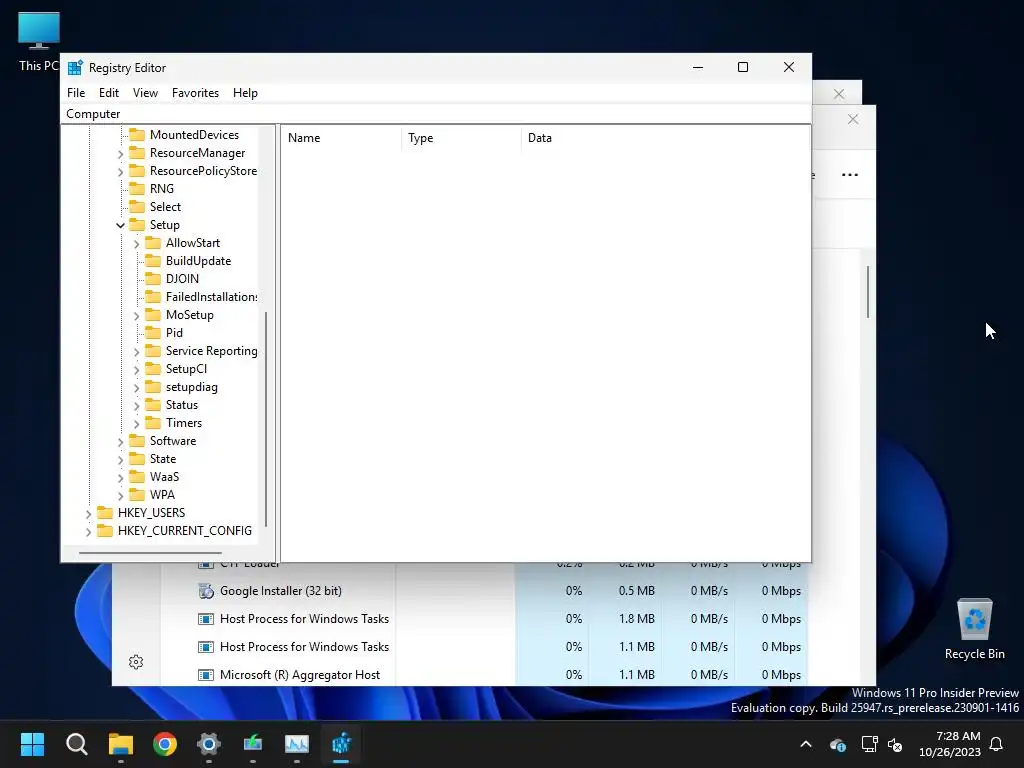Viewport: 1024px width, 768px height.
Task: Open Task Manager settings gear icon
Action: [136, 662]
